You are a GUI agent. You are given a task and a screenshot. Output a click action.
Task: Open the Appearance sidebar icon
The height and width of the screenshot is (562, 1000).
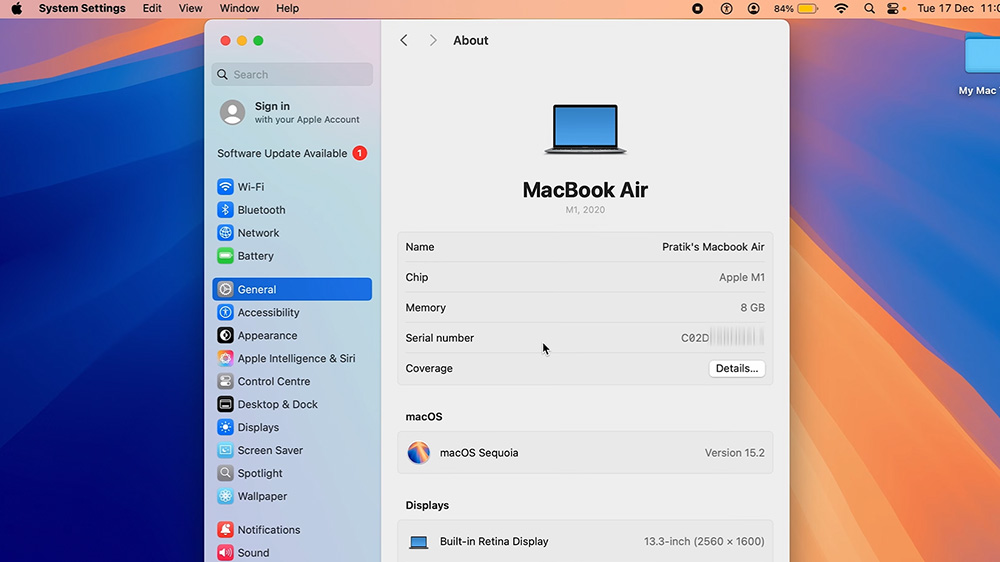pos(225,336)
